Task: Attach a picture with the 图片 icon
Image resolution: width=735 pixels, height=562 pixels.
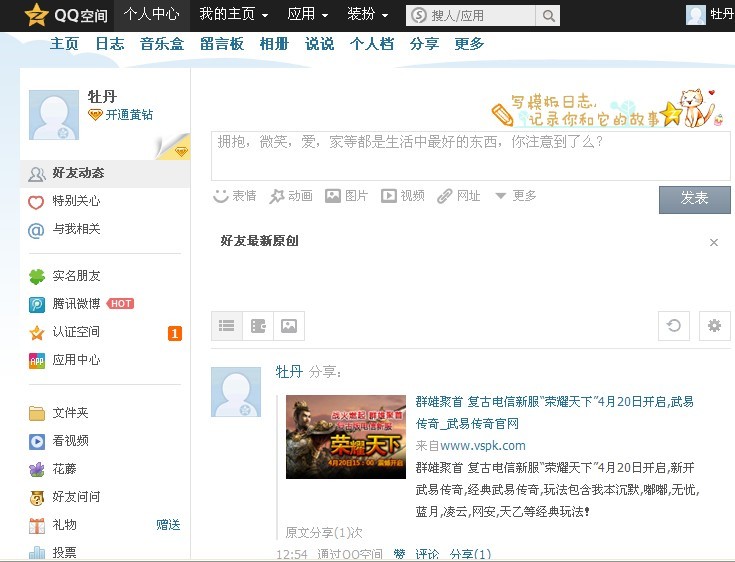Action: pos(333,196)
